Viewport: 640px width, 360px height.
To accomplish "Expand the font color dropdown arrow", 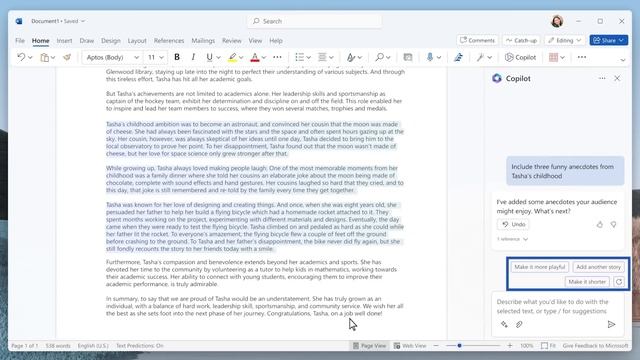I will tap(264, 58).
